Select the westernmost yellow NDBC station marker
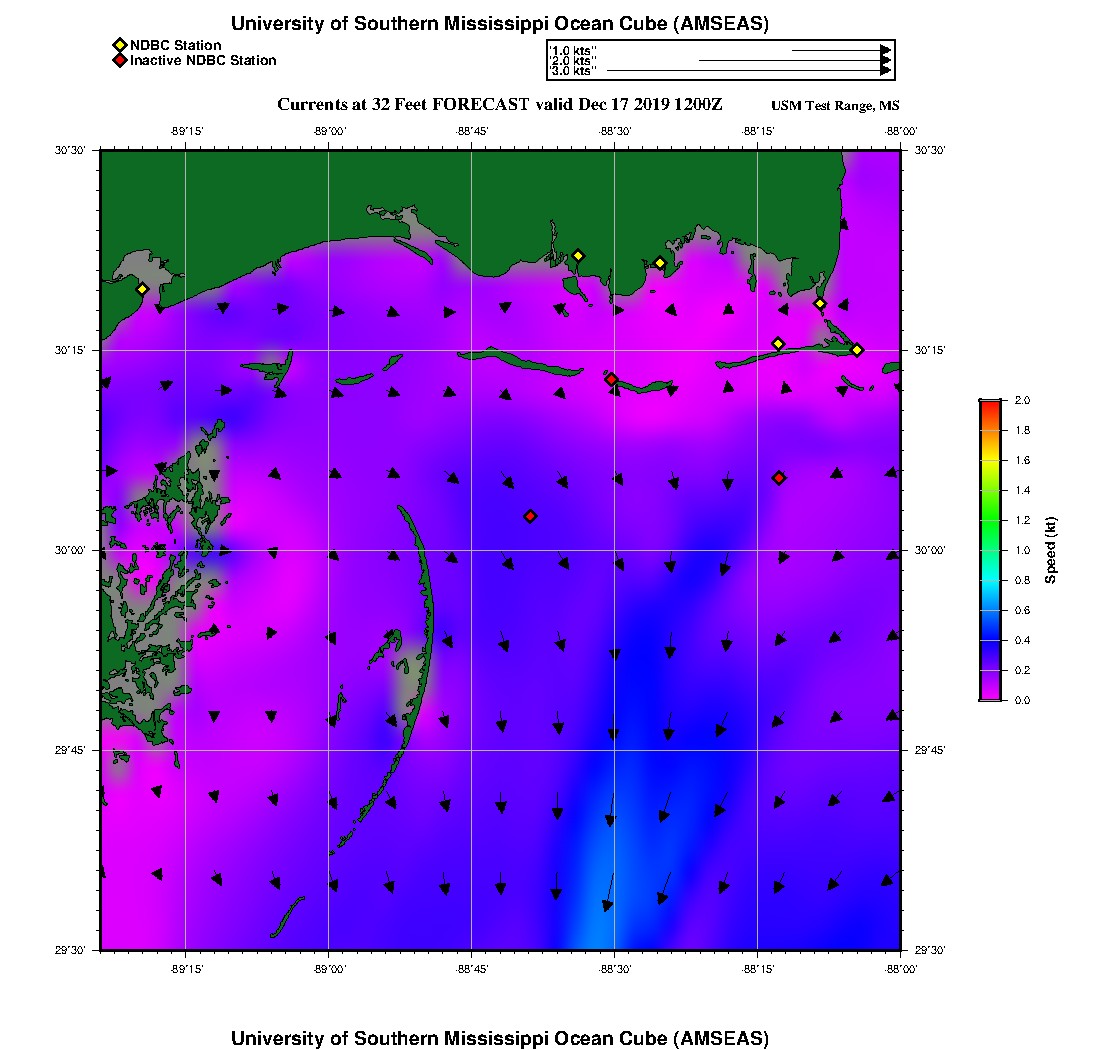 pyautogui.click(x=142, y=289)
